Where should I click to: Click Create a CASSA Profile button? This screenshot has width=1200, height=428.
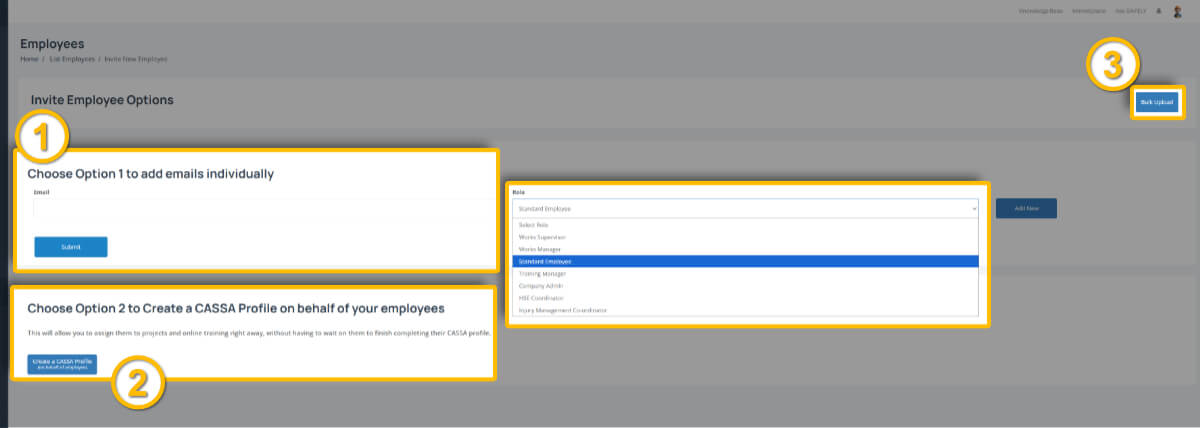62,364
